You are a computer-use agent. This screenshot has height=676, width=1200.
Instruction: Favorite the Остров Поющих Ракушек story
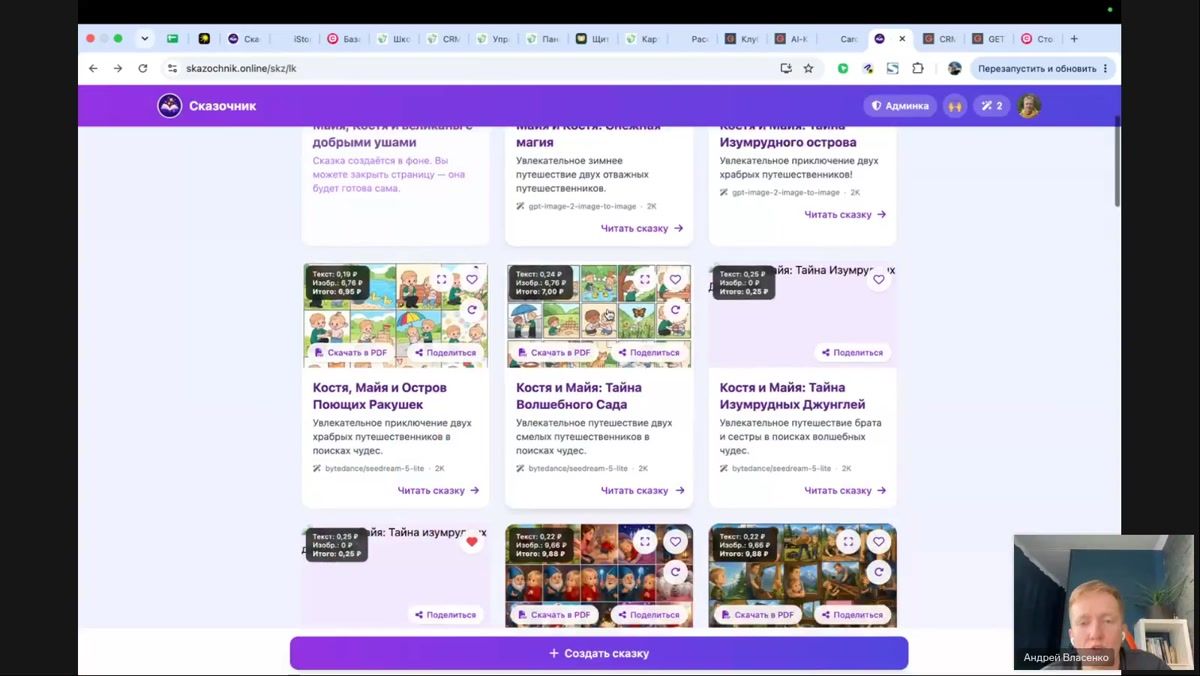[472, 280]
